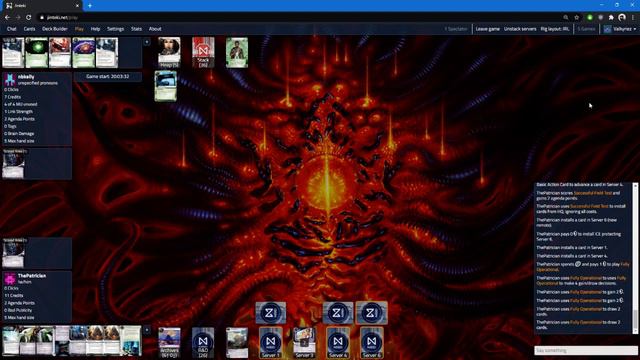Viewport: 640px width, 360px height.
Task: Click the ICE protecting Server 1
Action: coord(271,313)
